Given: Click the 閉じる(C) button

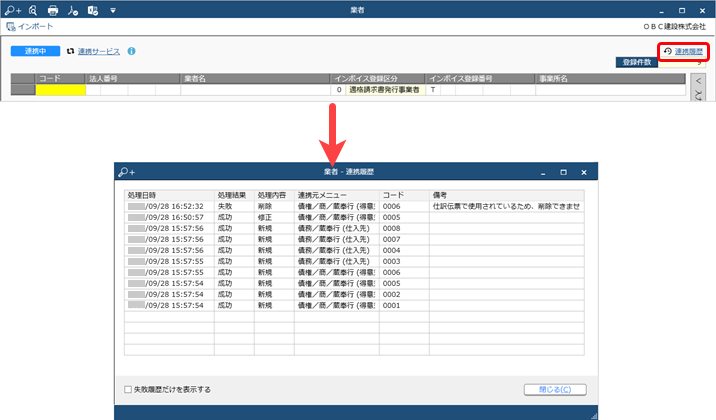Looking at the screenshot, I should [555, 389].
